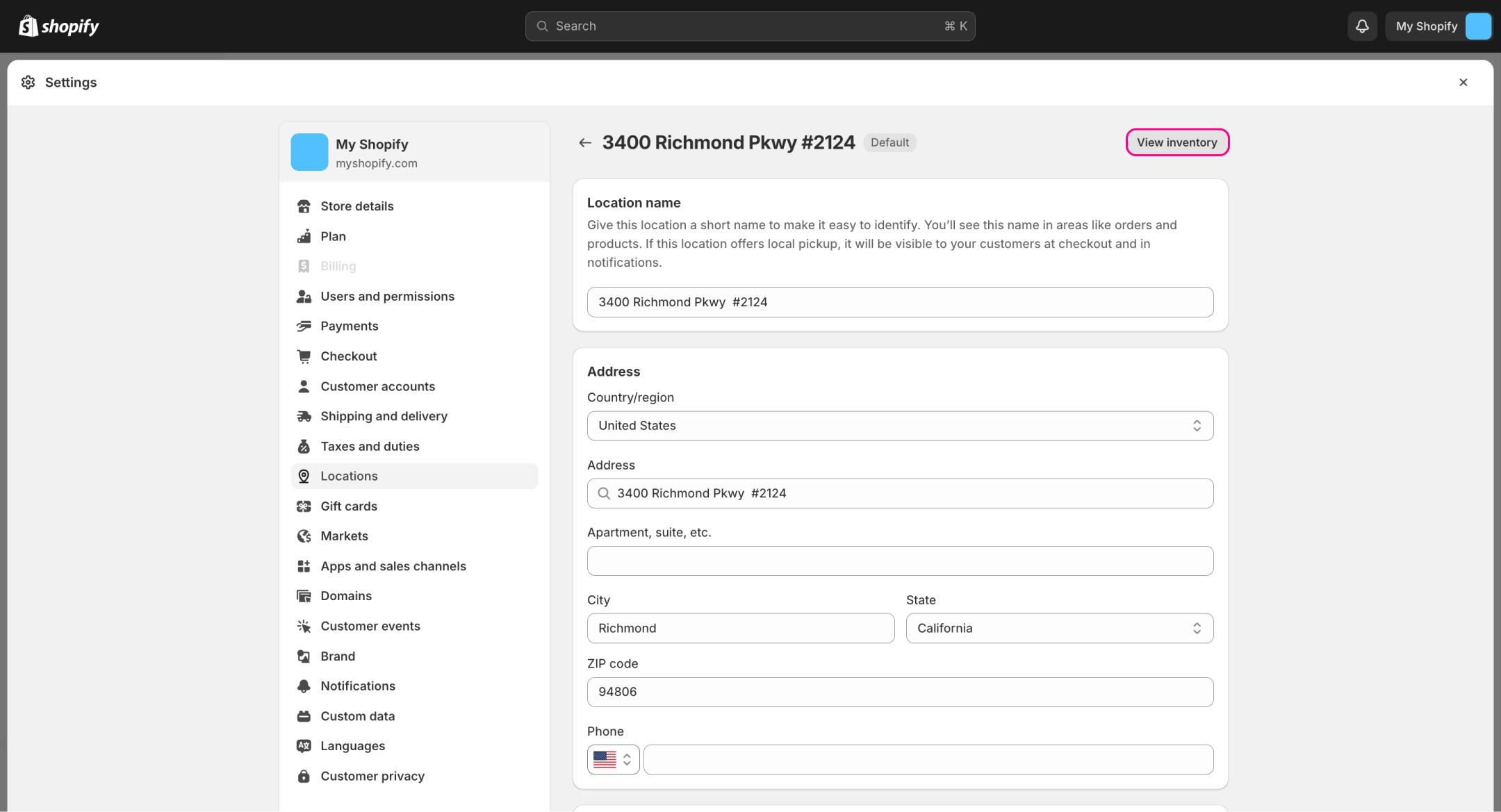1501x812 pixels.
Task: Open the My Shopify account menu
Action: tap(1440, 26)
